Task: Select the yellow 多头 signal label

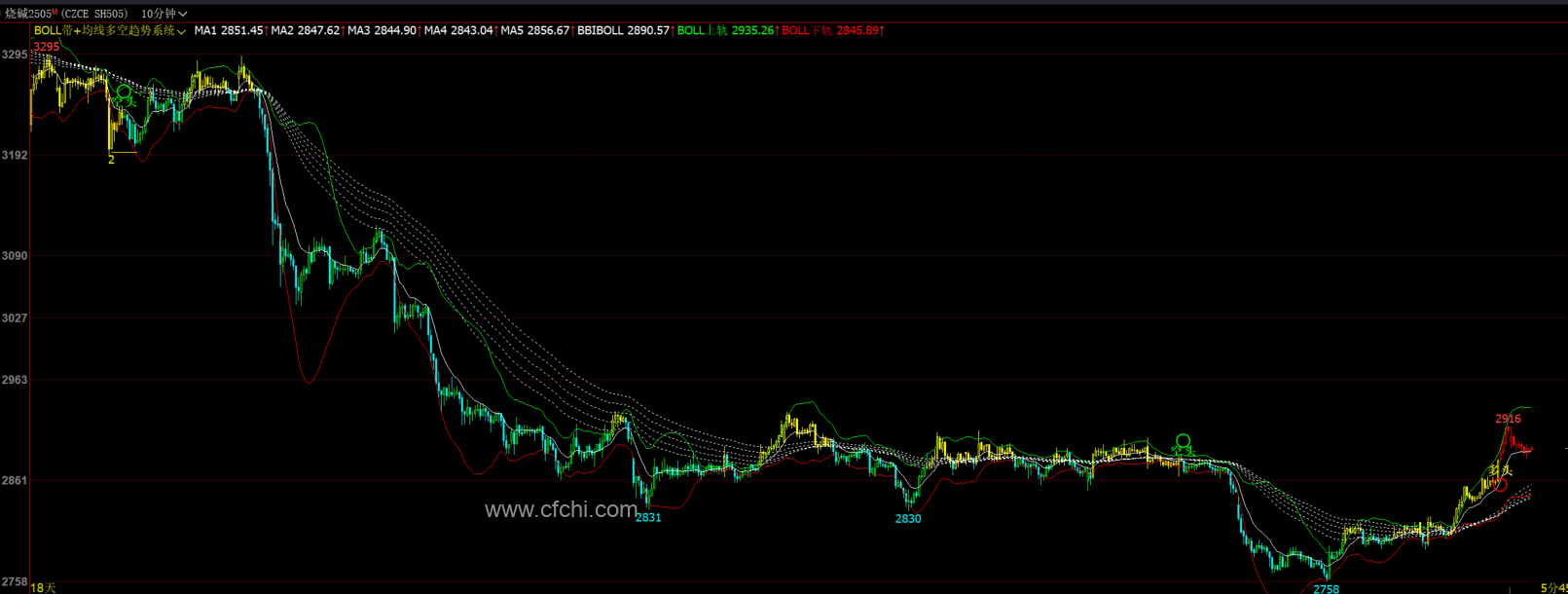Action: 1500,471
